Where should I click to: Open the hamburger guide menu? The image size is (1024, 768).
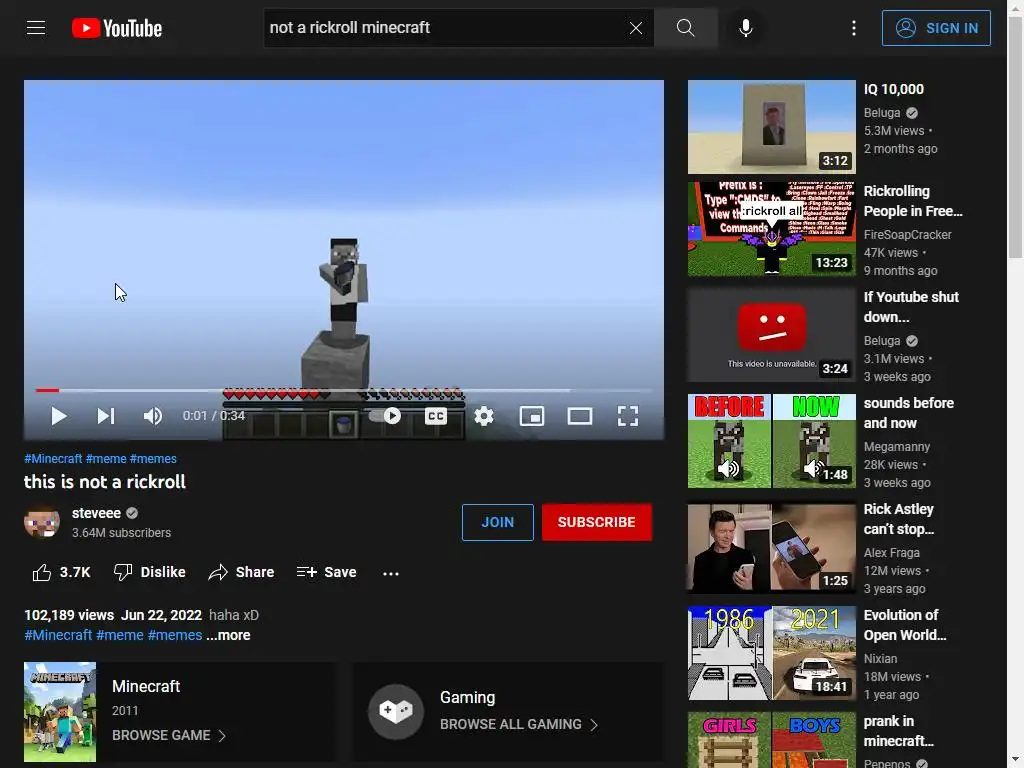[36, 28]
